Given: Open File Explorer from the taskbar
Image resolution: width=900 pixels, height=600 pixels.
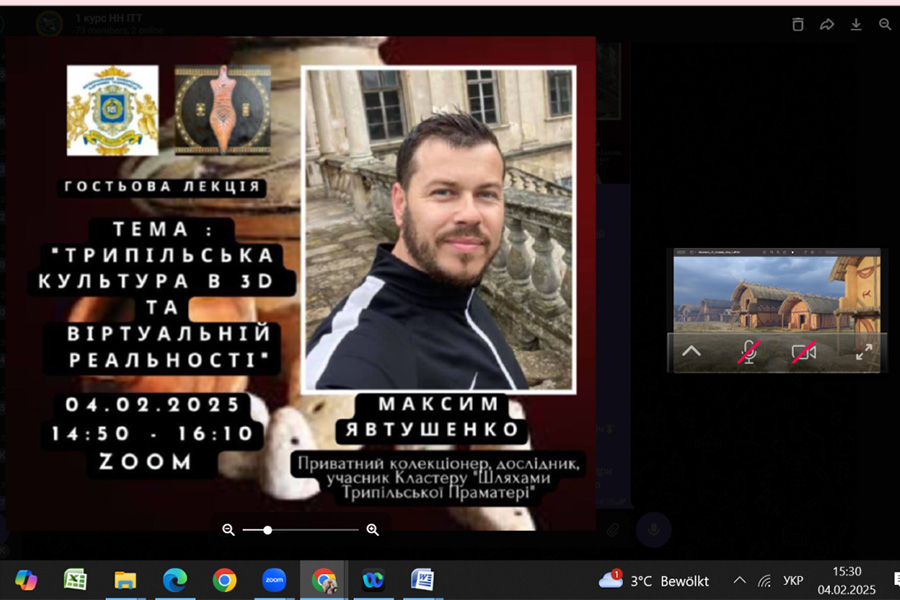Looking at the screenshot, I should click(125, 580).
